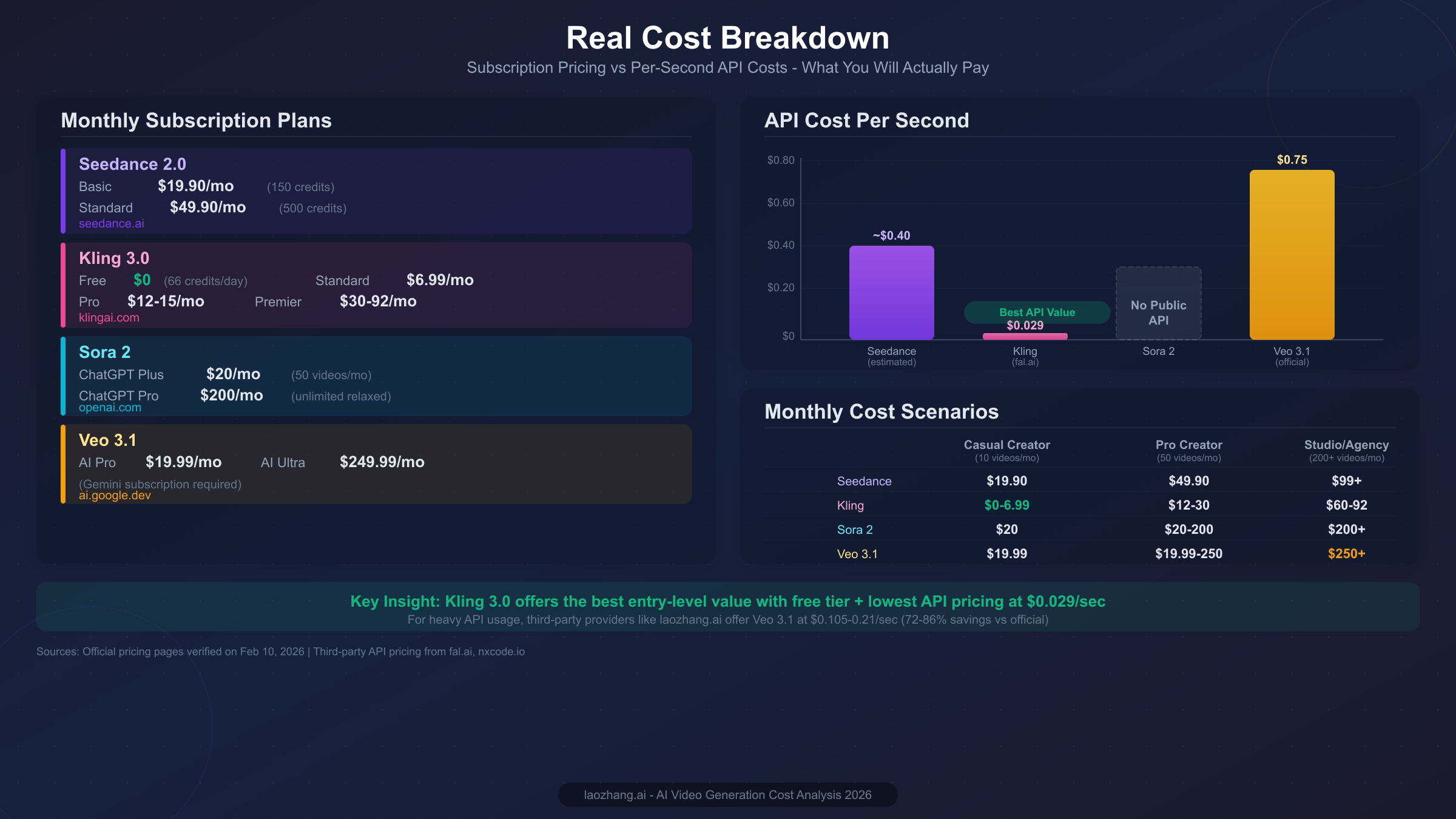Click the yellow Veo 3.1 $0.75 bar

tap(1292, 255)
